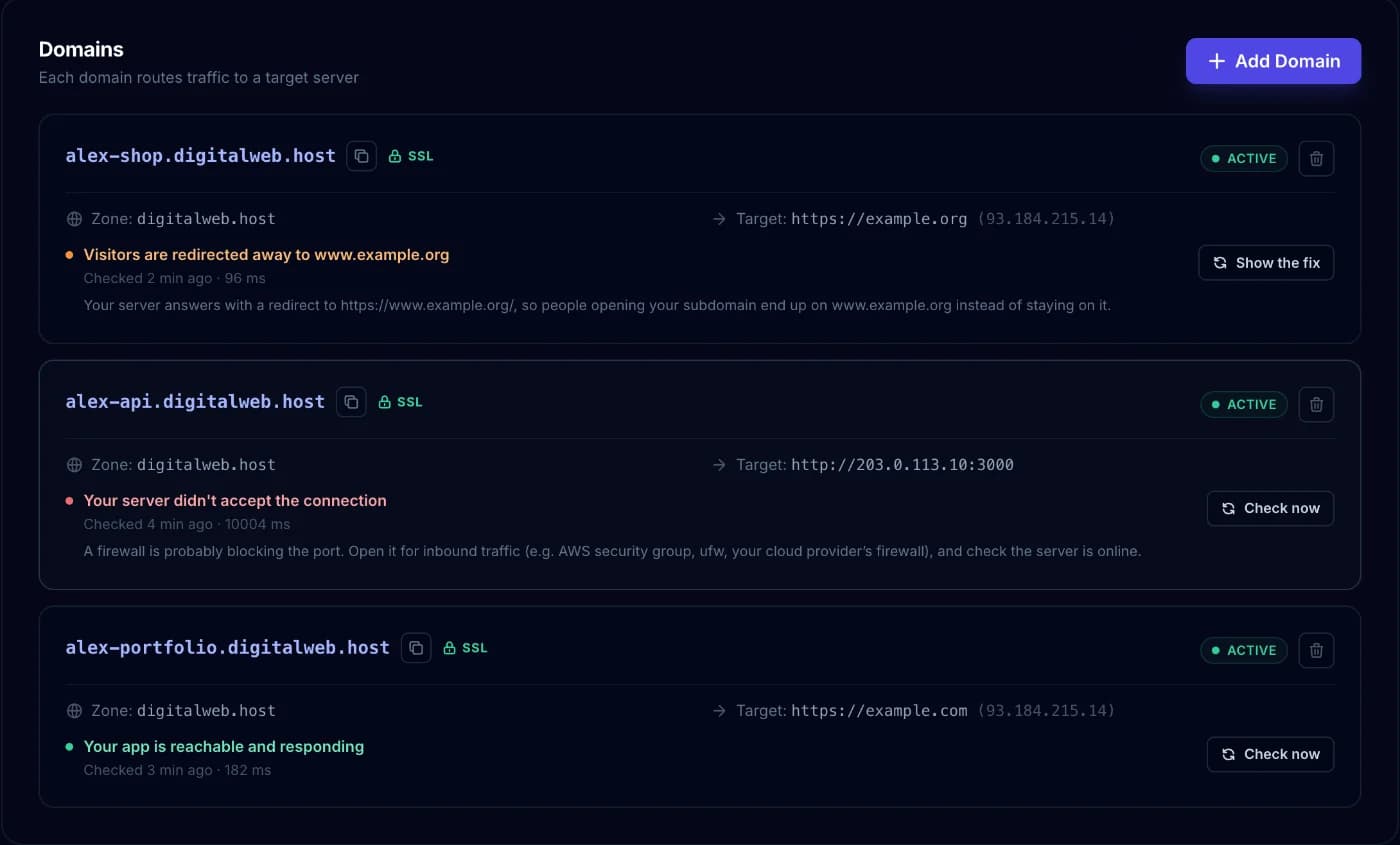The image size is (1400, 845).
Task: Click target URL https://example.org
Action: pos(879,219)
